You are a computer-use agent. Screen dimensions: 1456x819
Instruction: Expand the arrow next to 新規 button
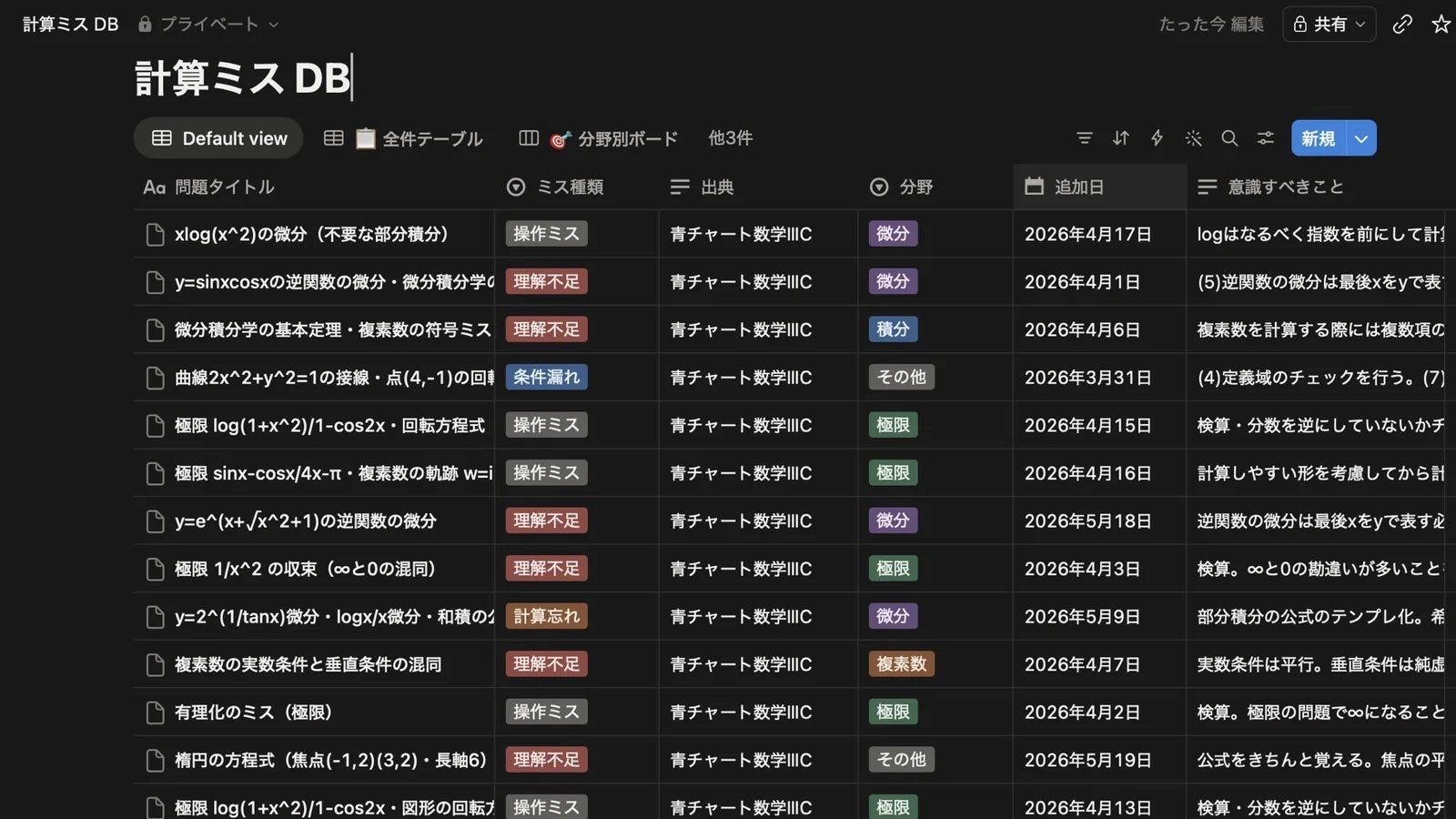coord(1361,138)
